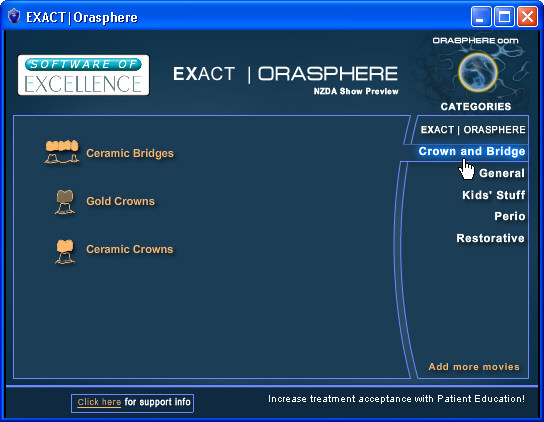Follow the 'Click here' support info link
The width and height of the screenshot is (544, 422).
pyautogui.click(x=99, y=402)
